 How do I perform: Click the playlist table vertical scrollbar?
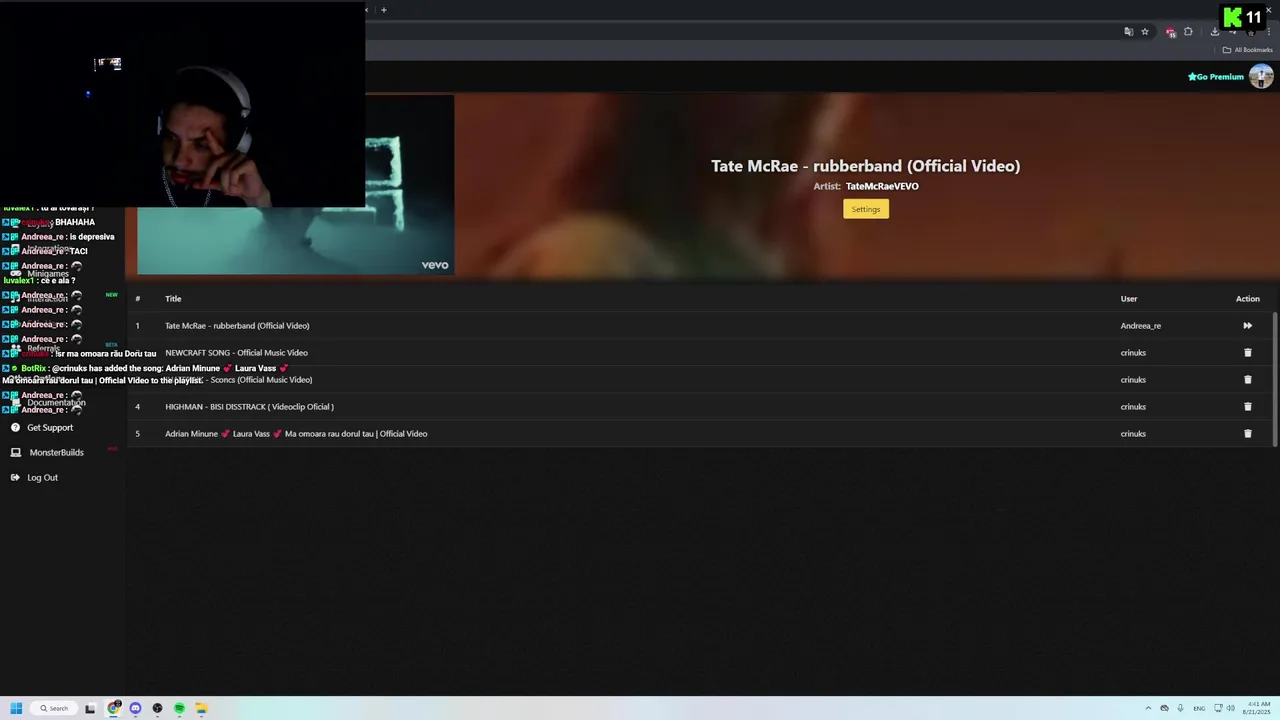(x=1275, y=379)
